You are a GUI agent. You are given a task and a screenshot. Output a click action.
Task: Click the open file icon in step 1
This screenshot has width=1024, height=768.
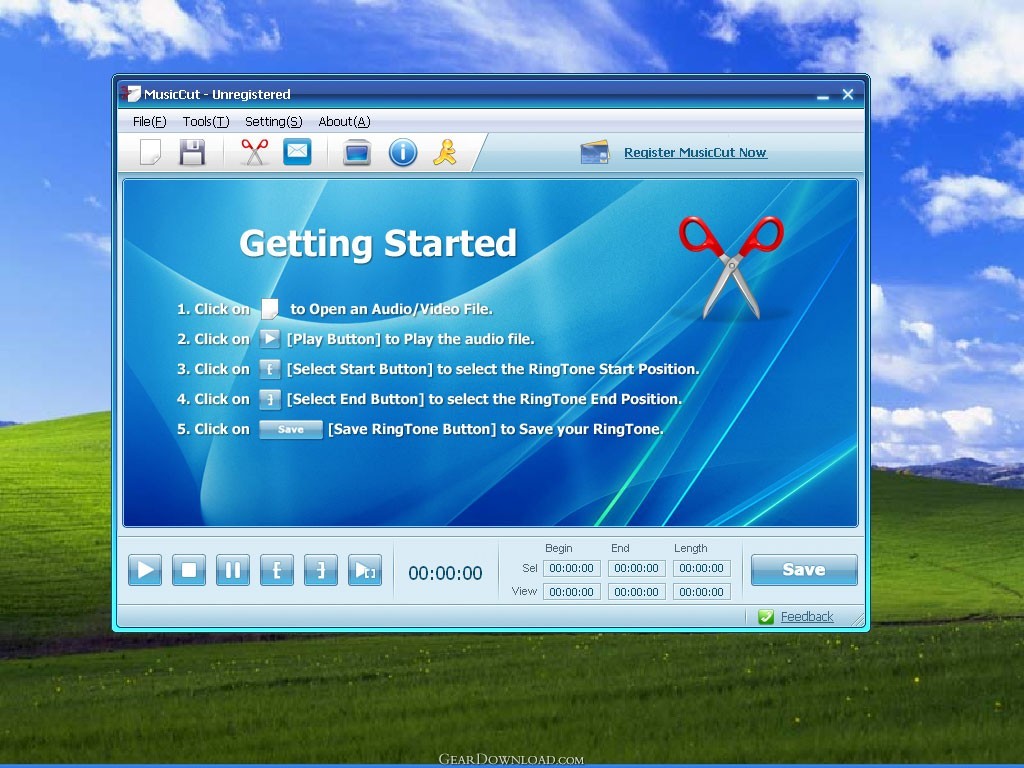pos(270,309)
